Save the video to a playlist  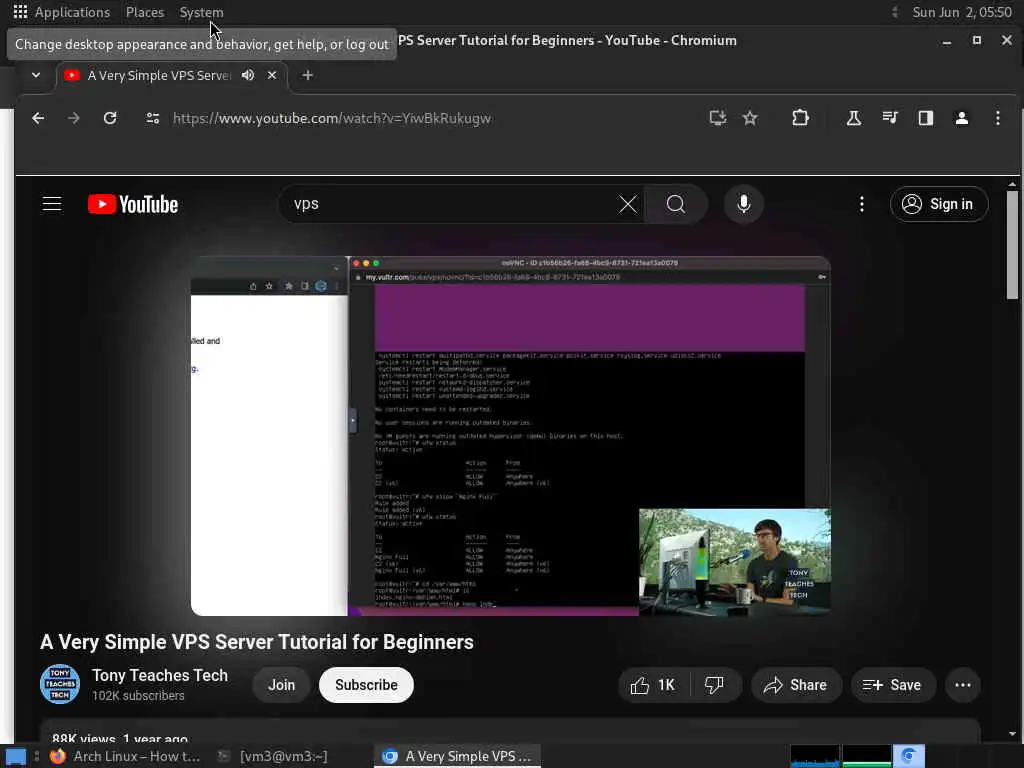893,685
